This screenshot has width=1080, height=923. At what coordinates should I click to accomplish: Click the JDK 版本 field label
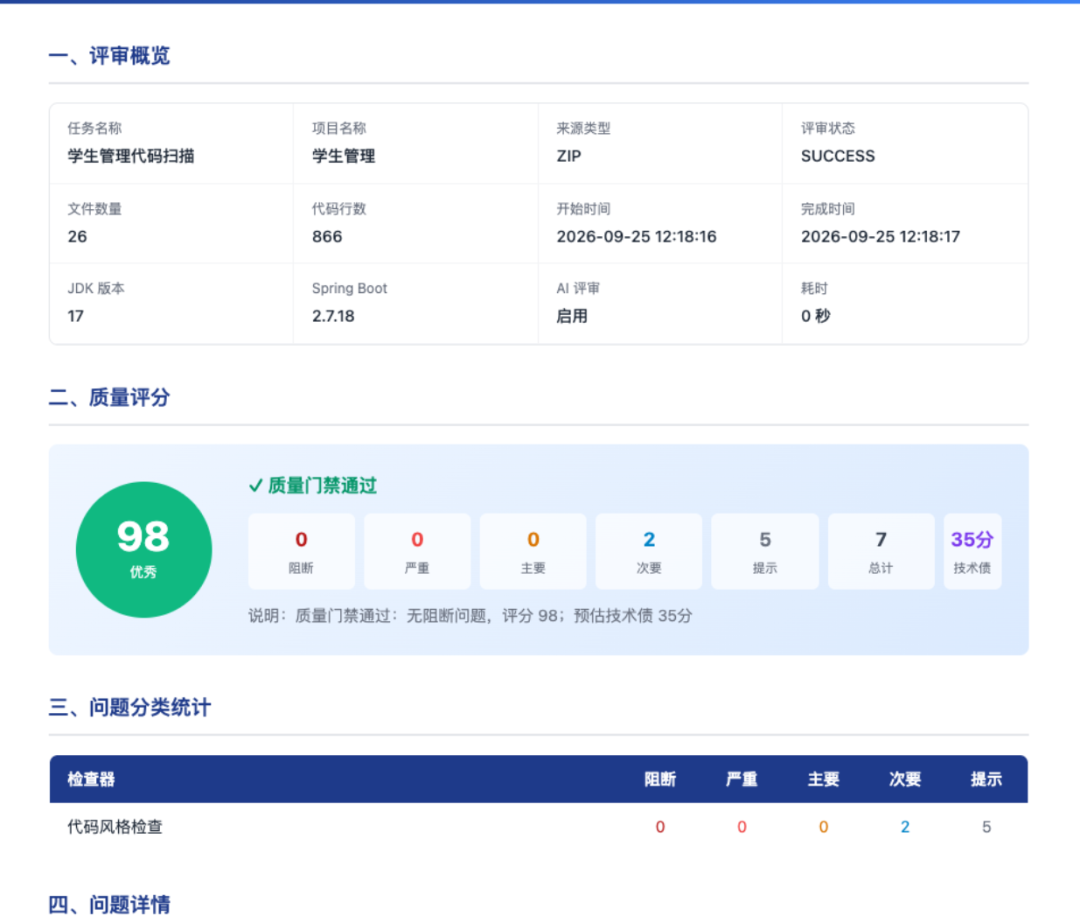pos(96,289)
